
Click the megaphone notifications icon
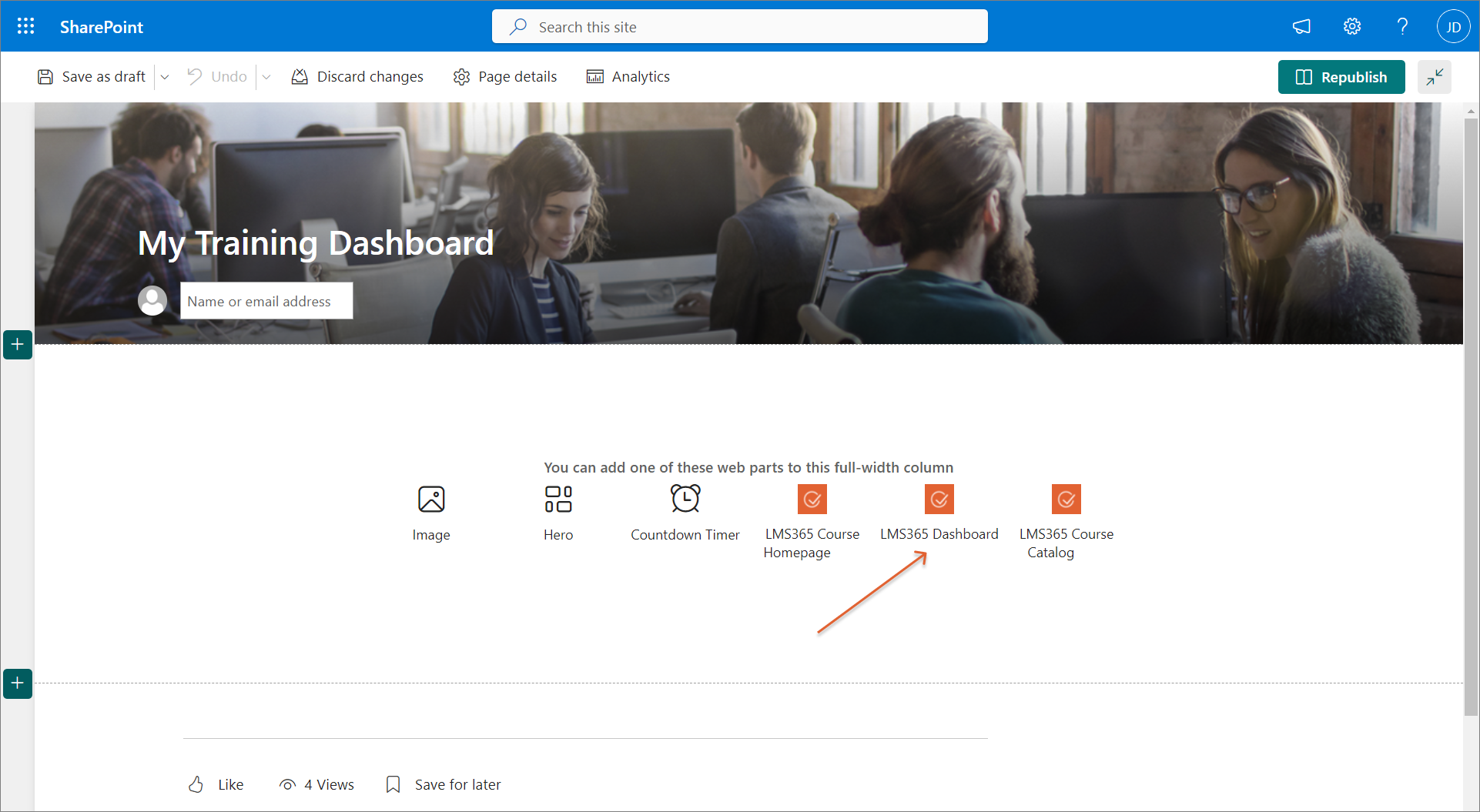(x=1301, y=27)
